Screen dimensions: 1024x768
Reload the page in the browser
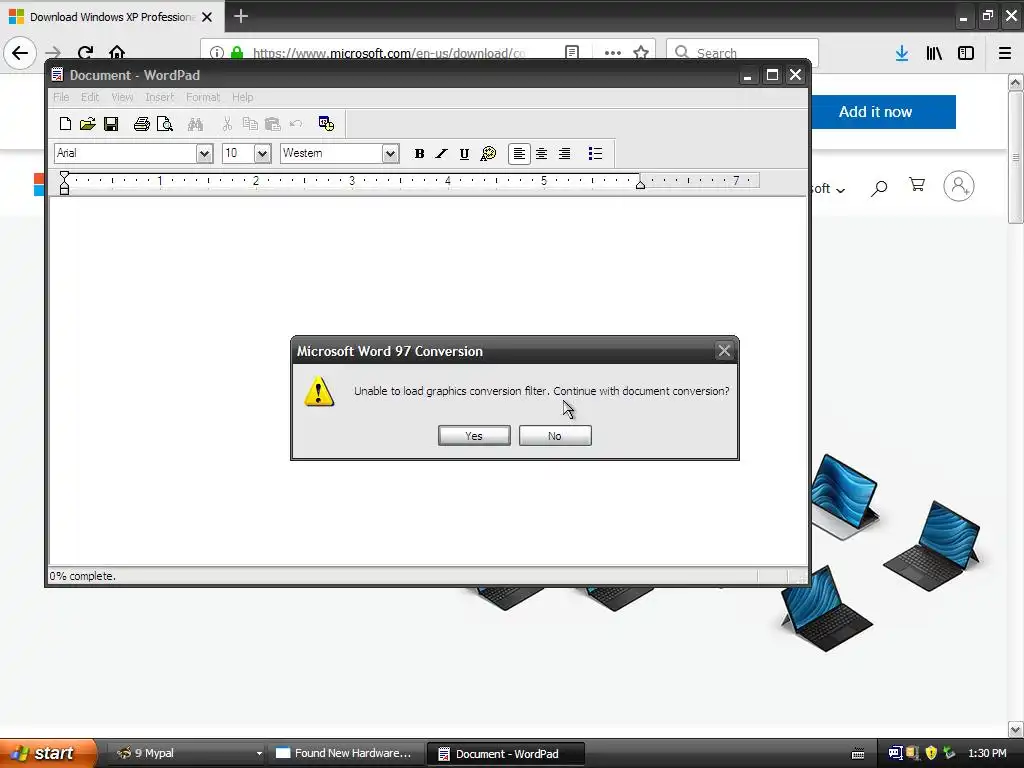tap(86, 53)
